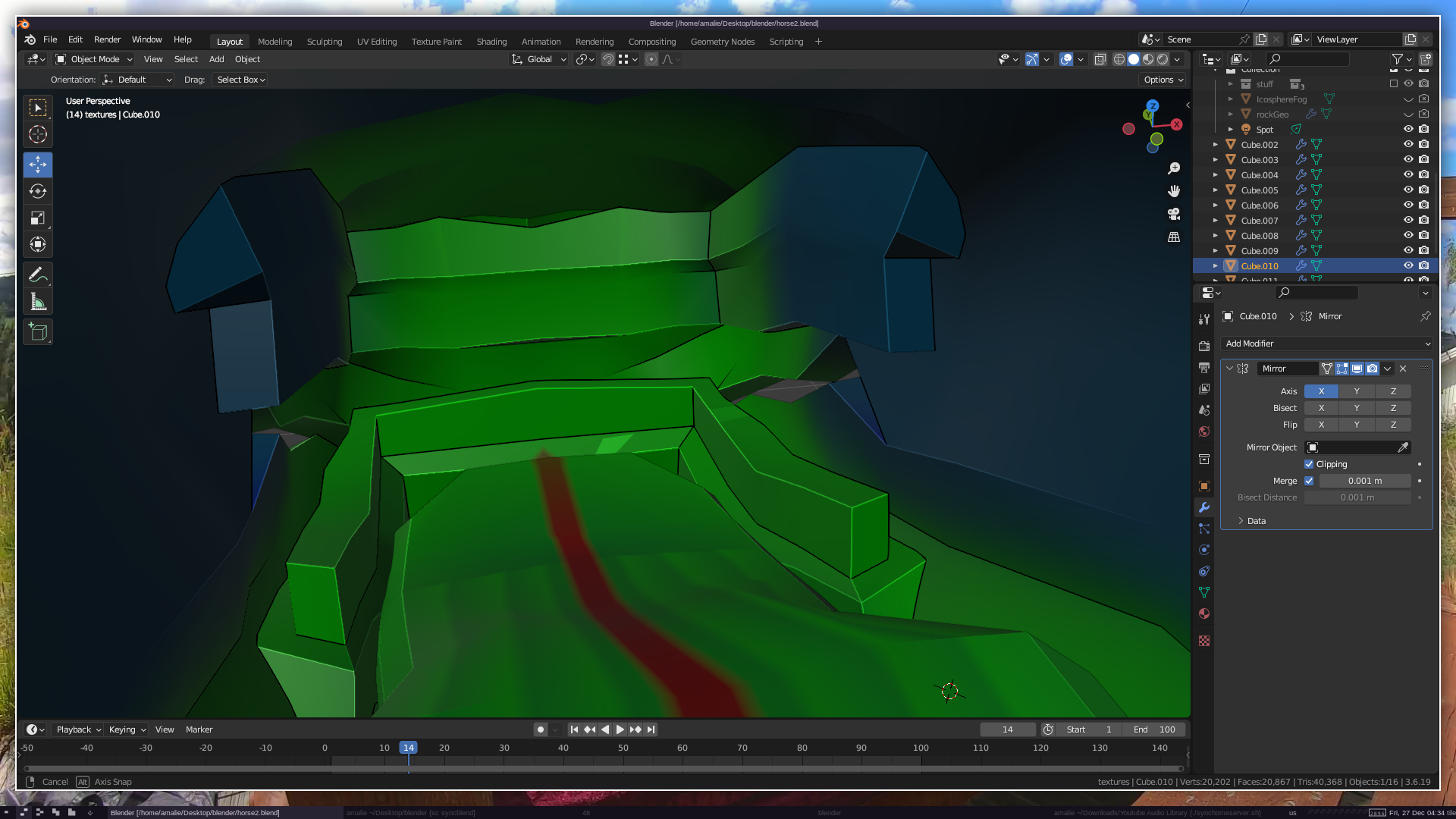The width and height of the screenshot is (1456, 819).
Task: Click the Merge distance value field
Action: (x=1364, y=481)
